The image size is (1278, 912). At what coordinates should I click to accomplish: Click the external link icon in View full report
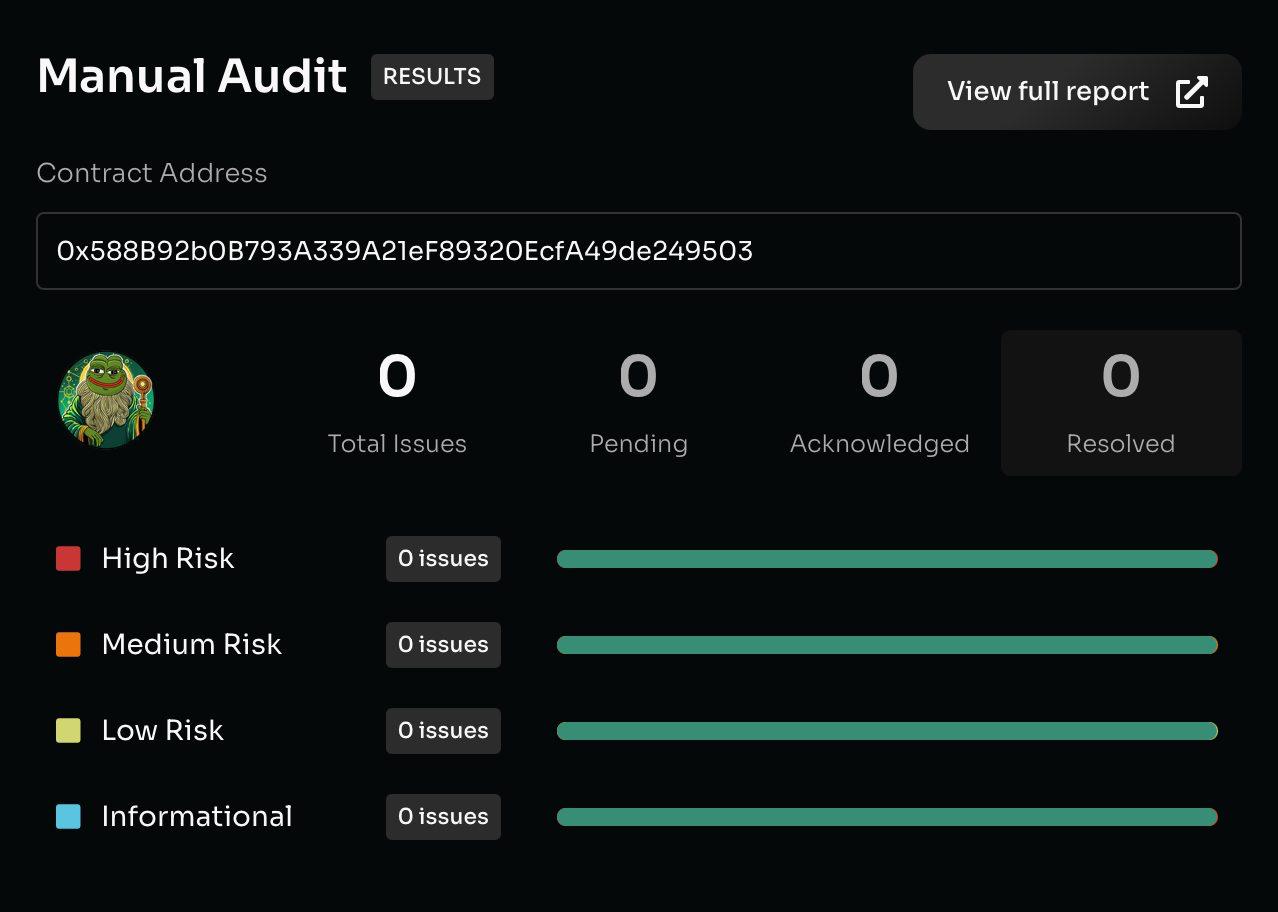tap(1191, 92)
